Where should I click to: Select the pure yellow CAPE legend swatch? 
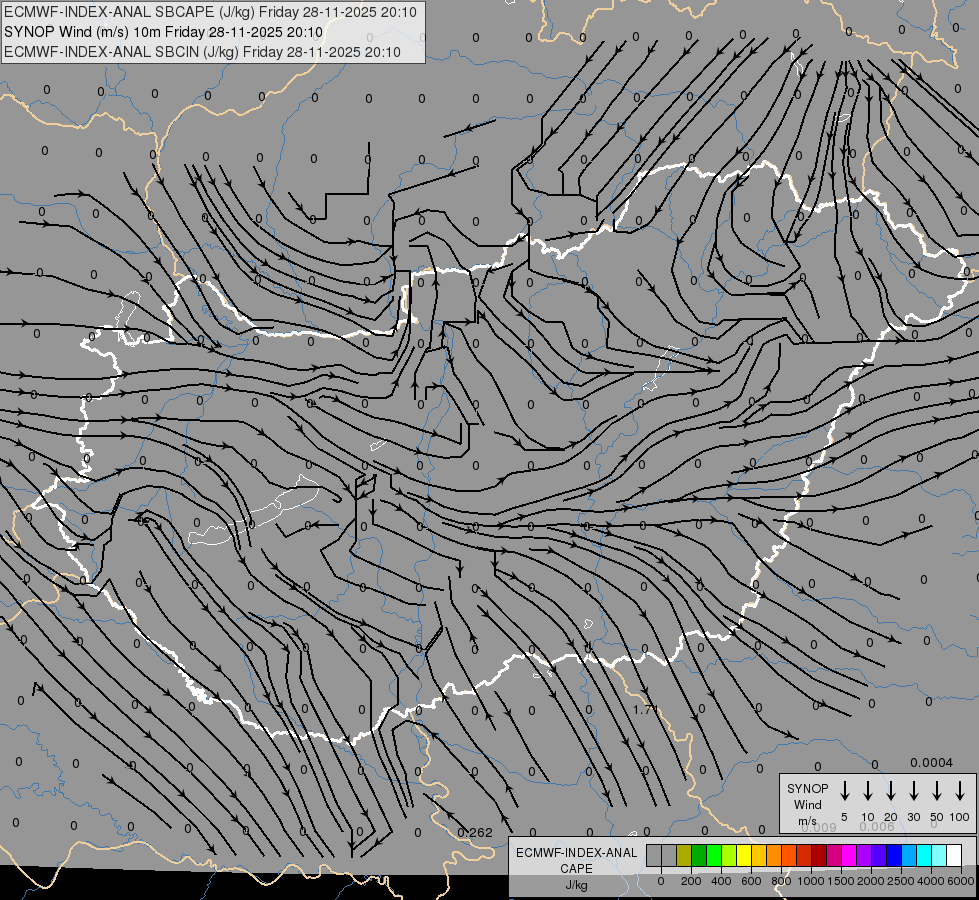coord(744,855)
